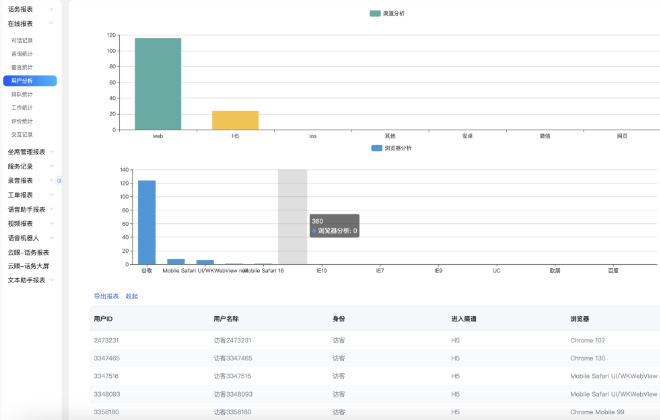Screen dimensions: 660x420
Task: Click the green web bar in channel chart
Action: tap(158, 84)
